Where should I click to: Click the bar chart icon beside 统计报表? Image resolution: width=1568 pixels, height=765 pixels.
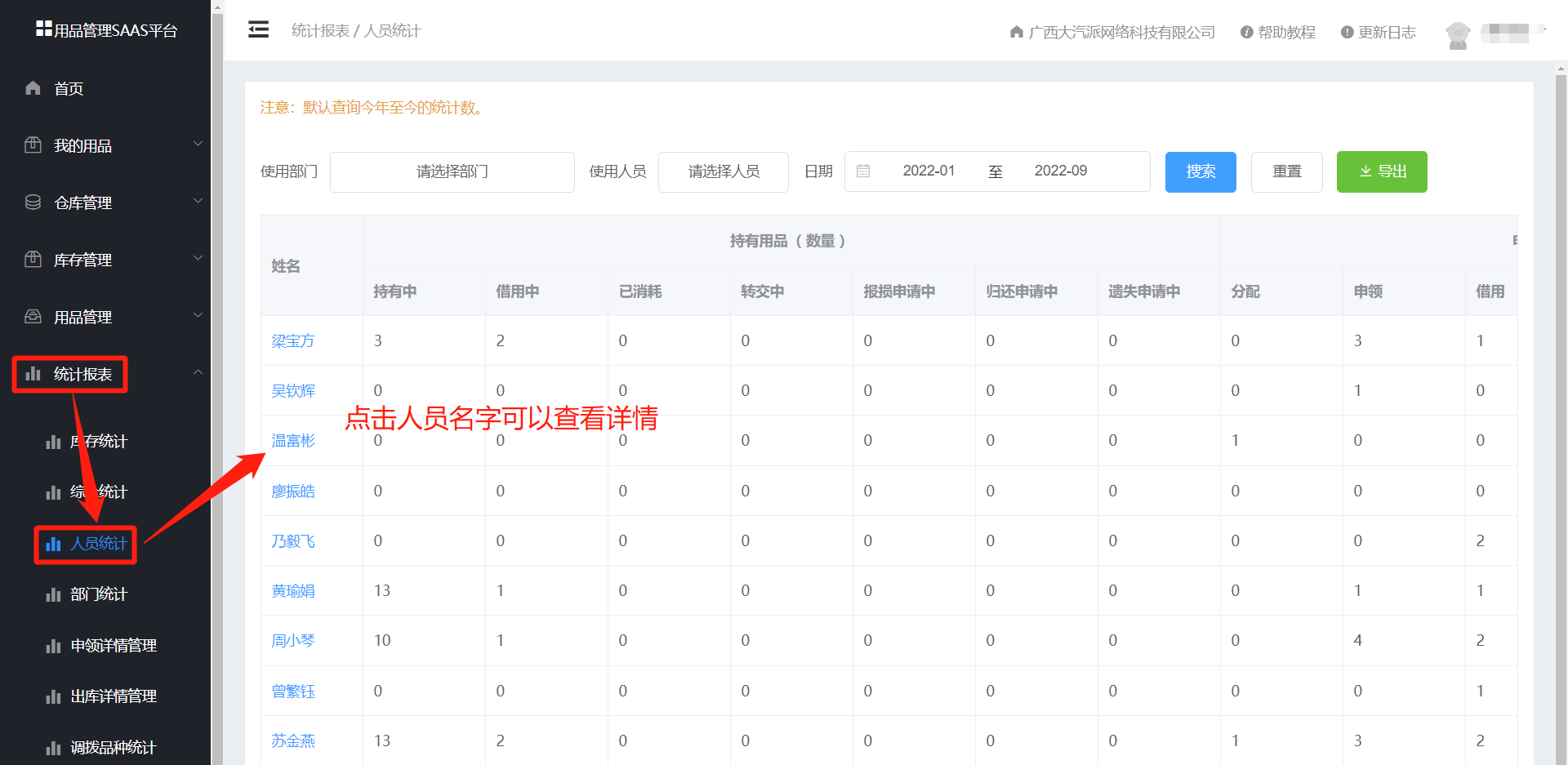33,373
